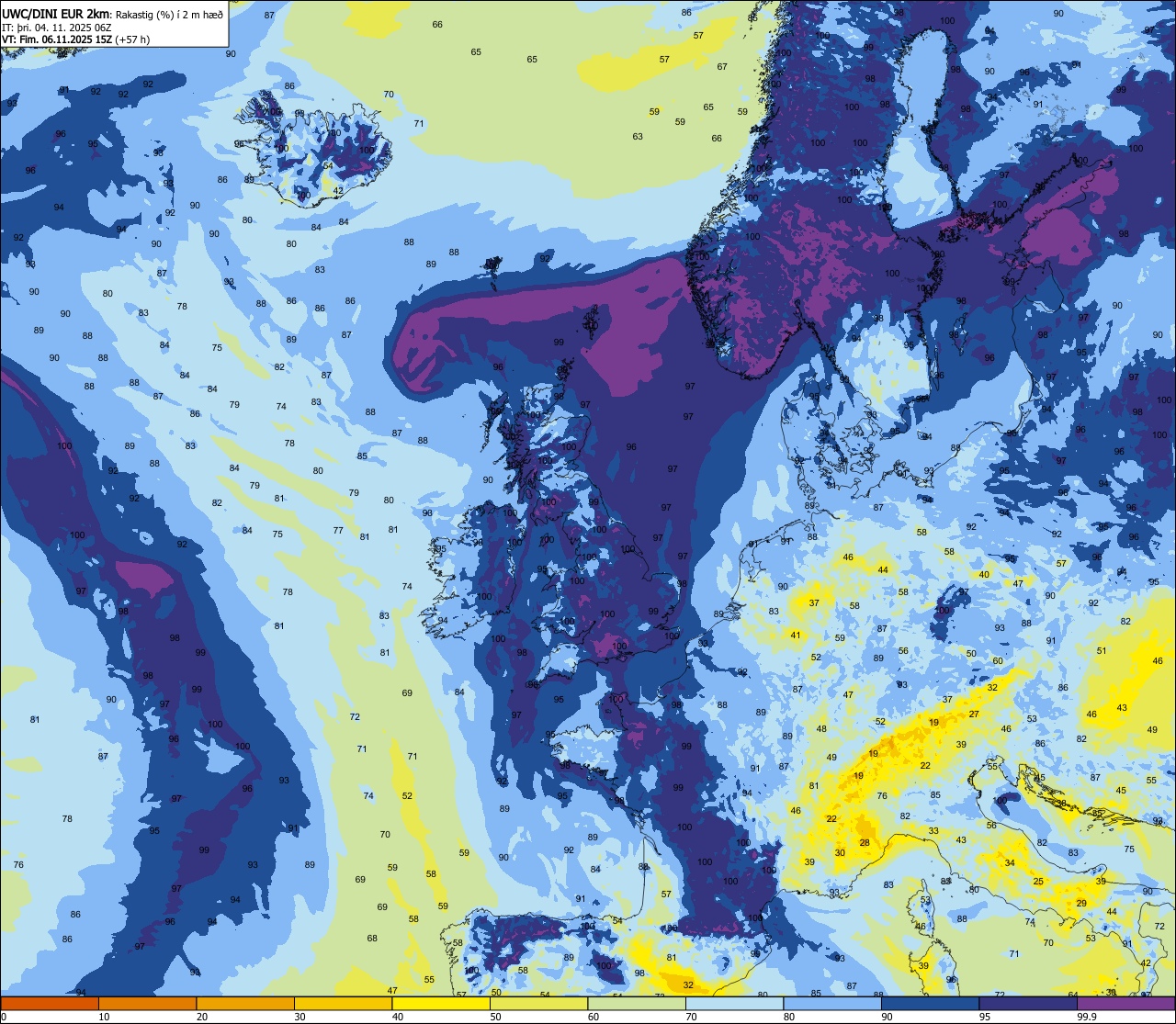This screenshot has height=1024, width=1176.
Task: Click the legend label 60 under color bar
Action: tap(594, 1017)
